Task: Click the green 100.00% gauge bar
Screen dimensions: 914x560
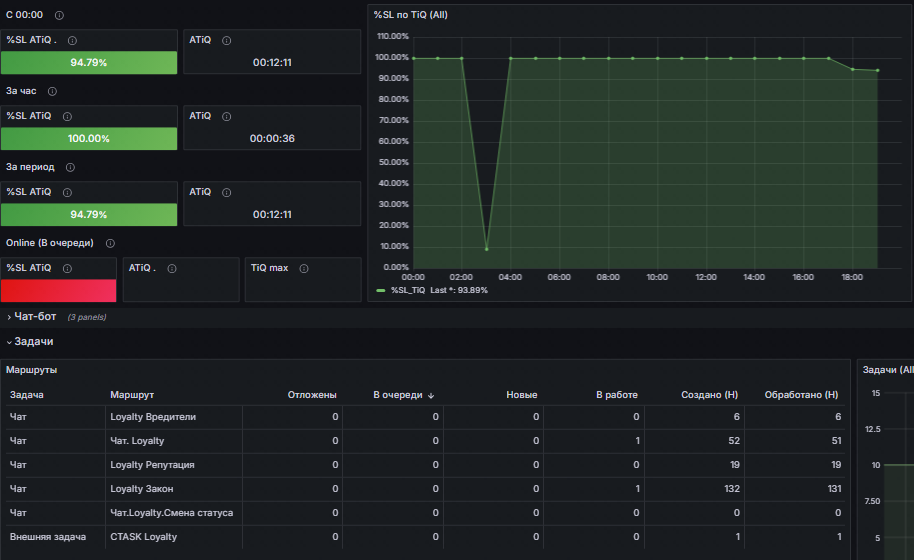Action: click(x=89, y=139)
